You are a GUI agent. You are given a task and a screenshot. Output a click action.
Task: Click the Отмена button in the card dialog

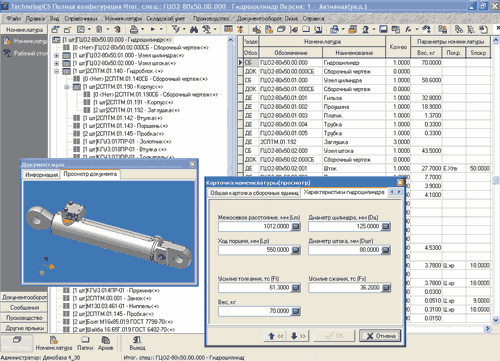380,336
